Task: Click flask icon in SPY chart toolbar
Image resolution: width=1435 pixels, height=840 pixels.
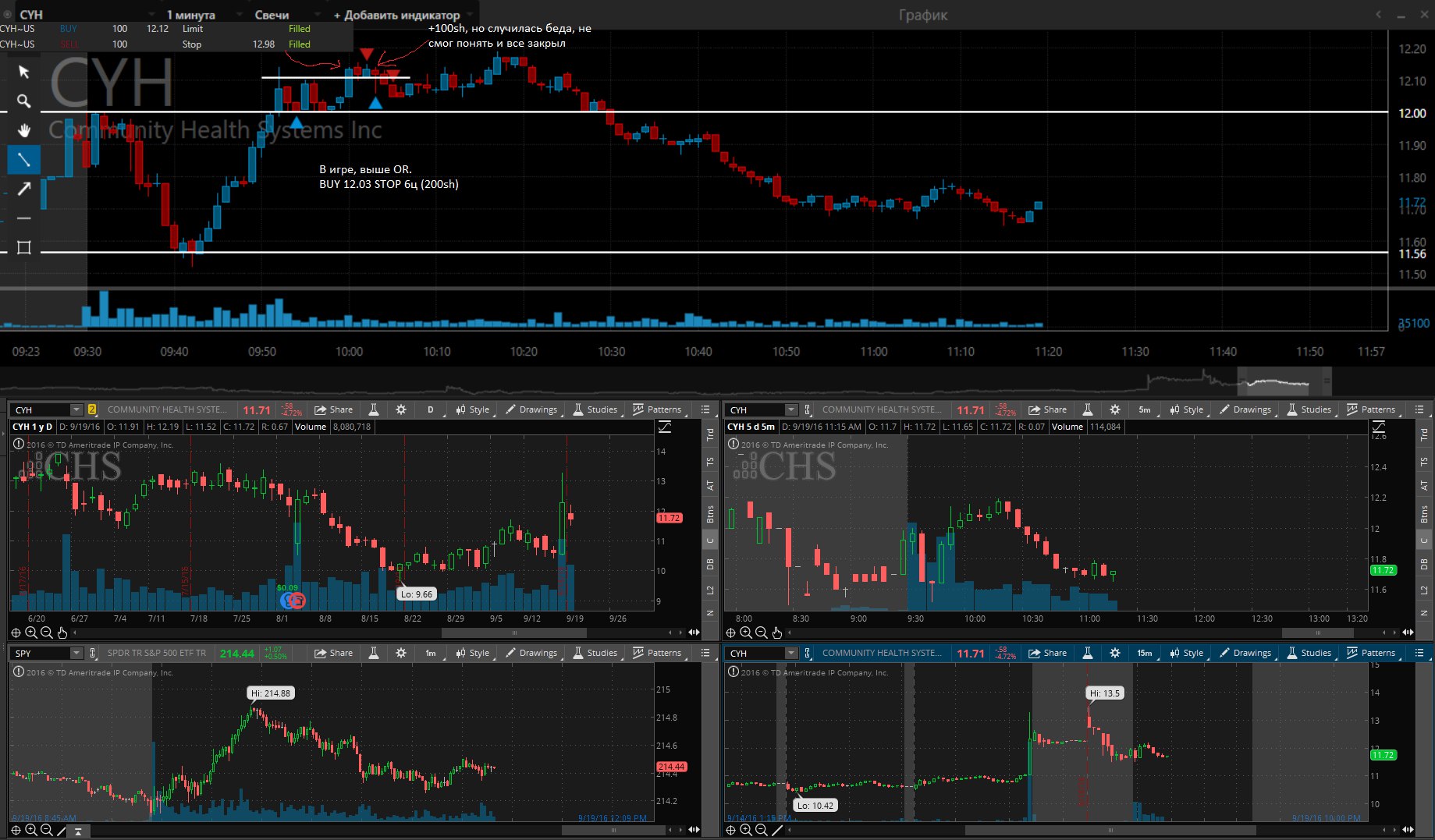Action: click(x=374, y=653)
